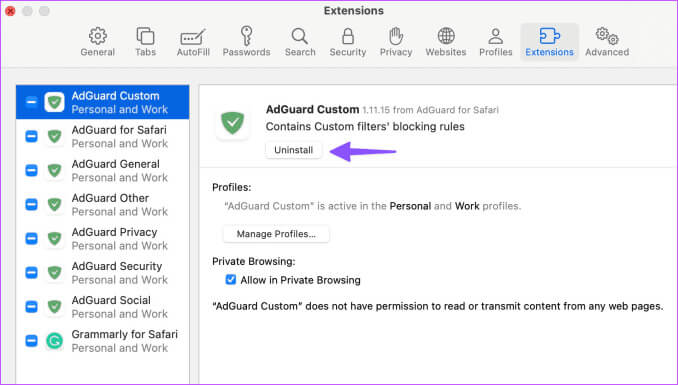This screenshot has width=678, height=385.
Task: Click large AdGuard shield in detail pane
Action: coord(233,123)
